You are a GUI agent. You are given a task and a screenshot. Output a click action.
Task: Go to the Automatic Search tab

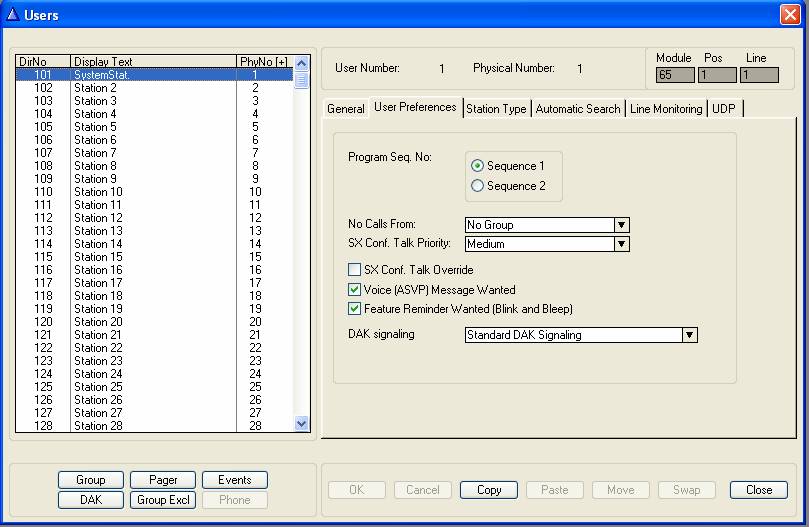point(578,109)
